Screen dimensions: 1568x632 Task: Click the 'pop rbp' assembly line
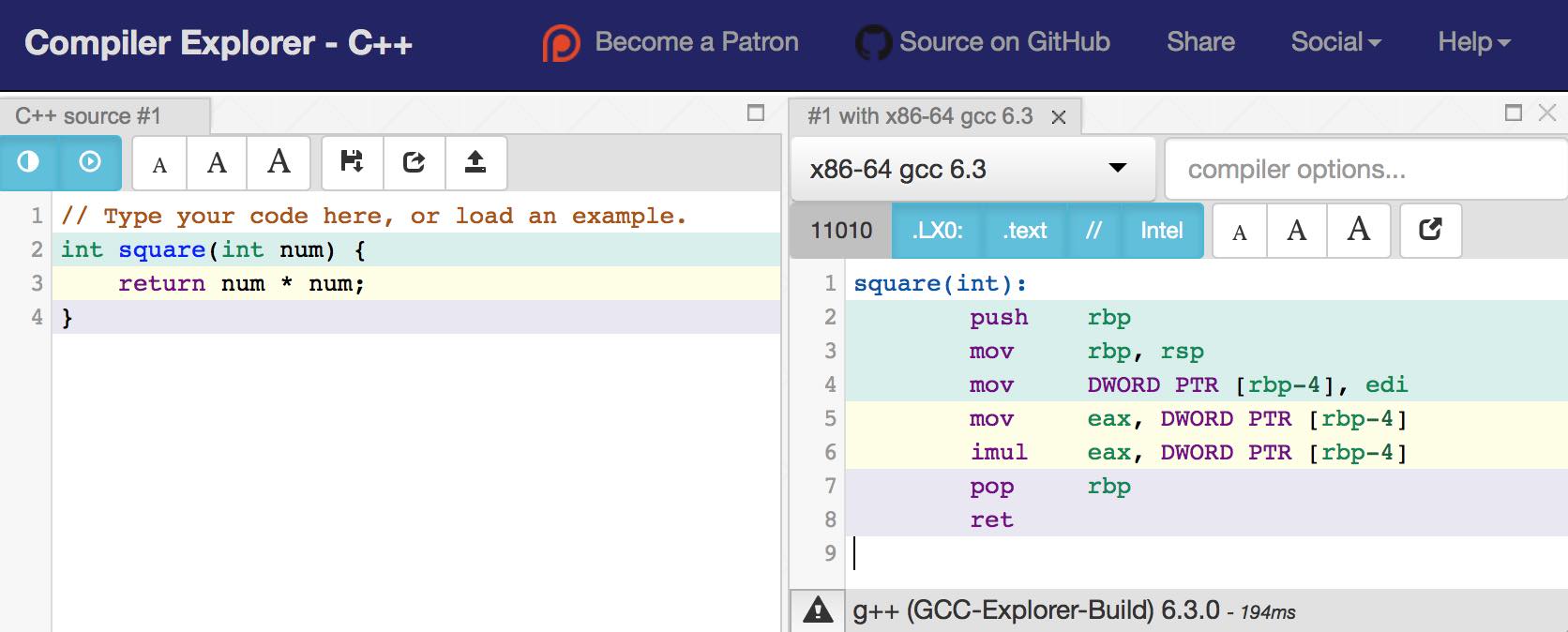click(1050, 486)
